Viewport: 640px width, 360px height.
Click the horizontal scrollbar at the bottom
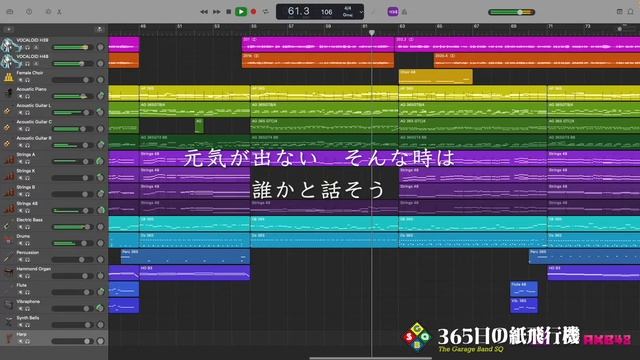371,358
